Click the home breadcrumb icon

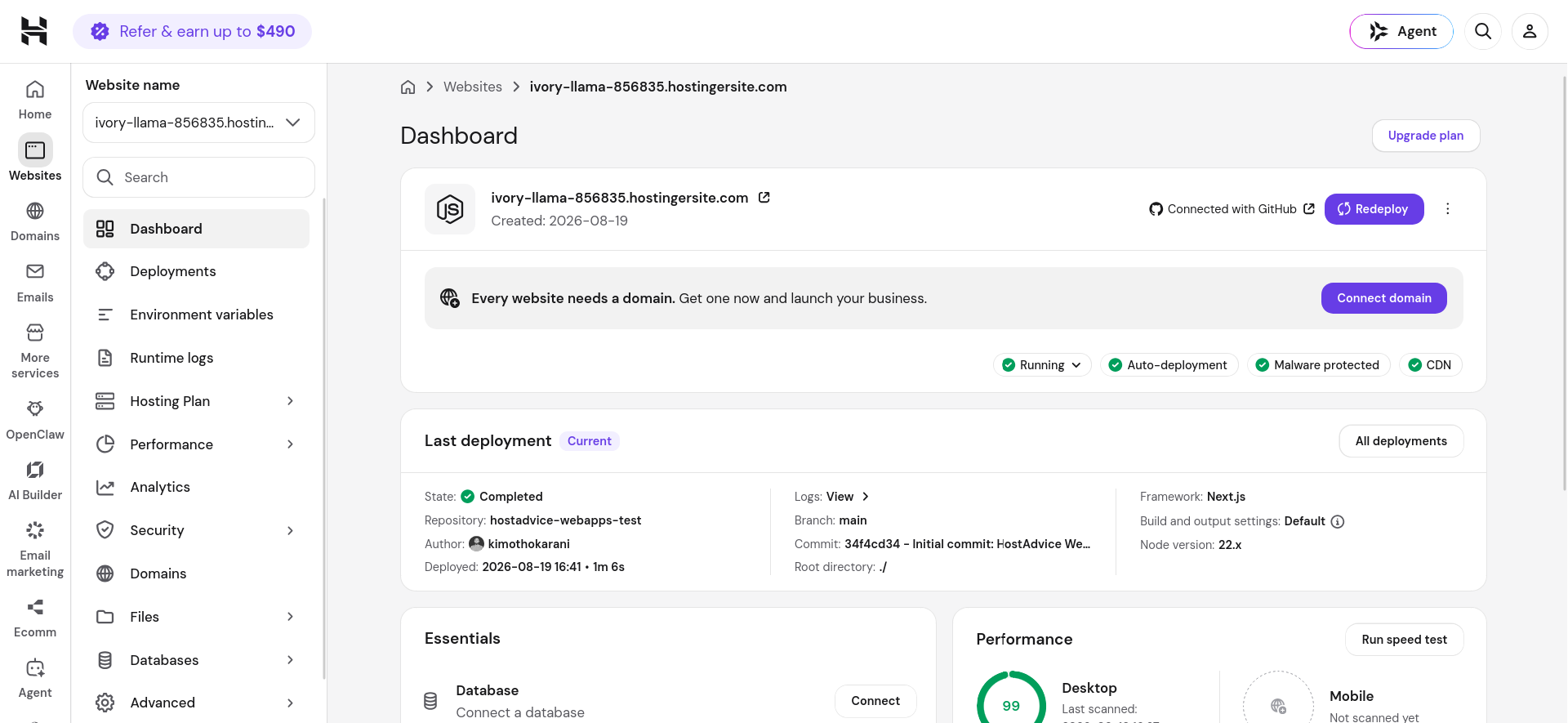(x=408, y=87)
